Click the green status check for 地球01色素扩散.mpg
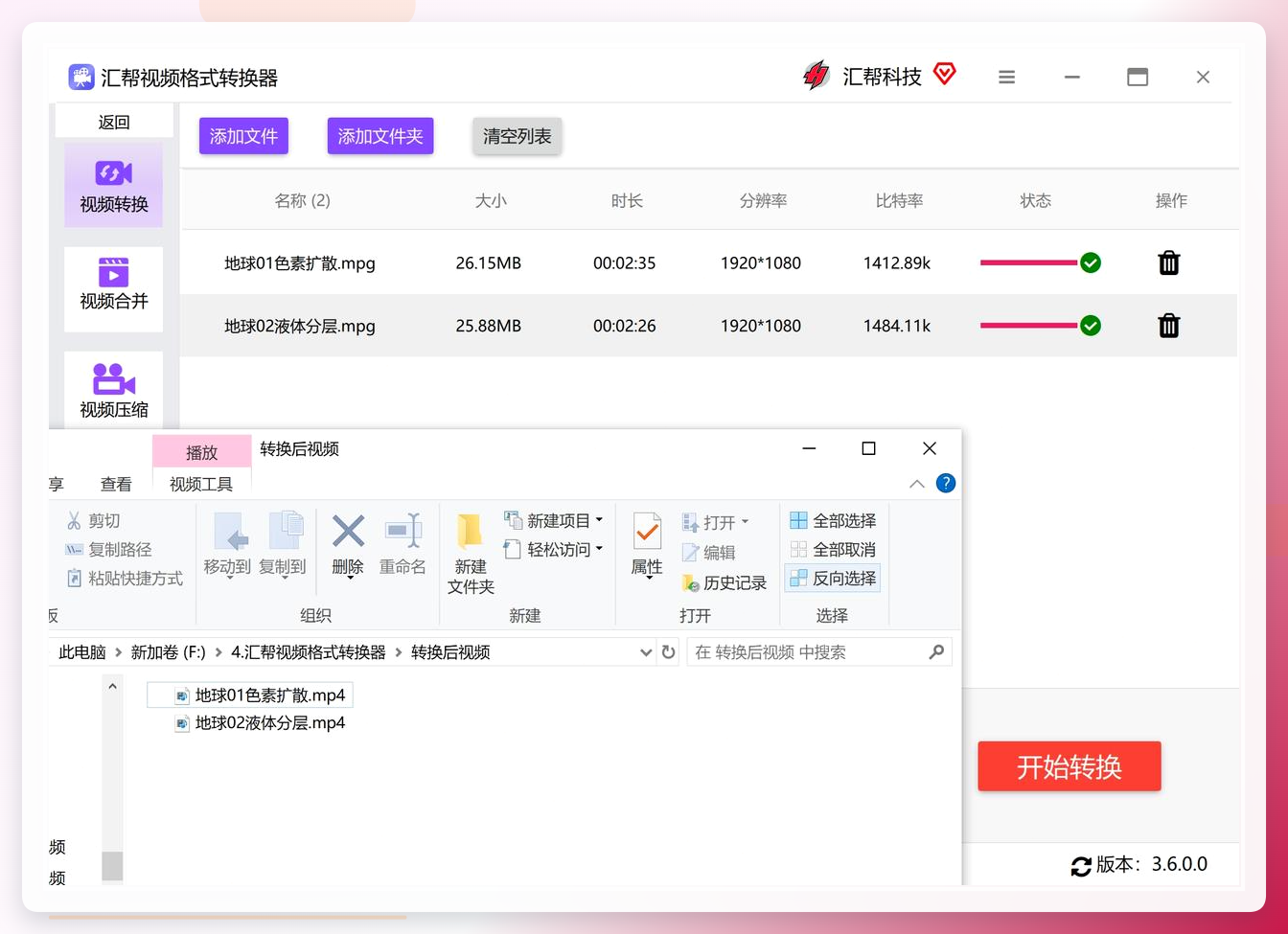 coord(1091,262)
